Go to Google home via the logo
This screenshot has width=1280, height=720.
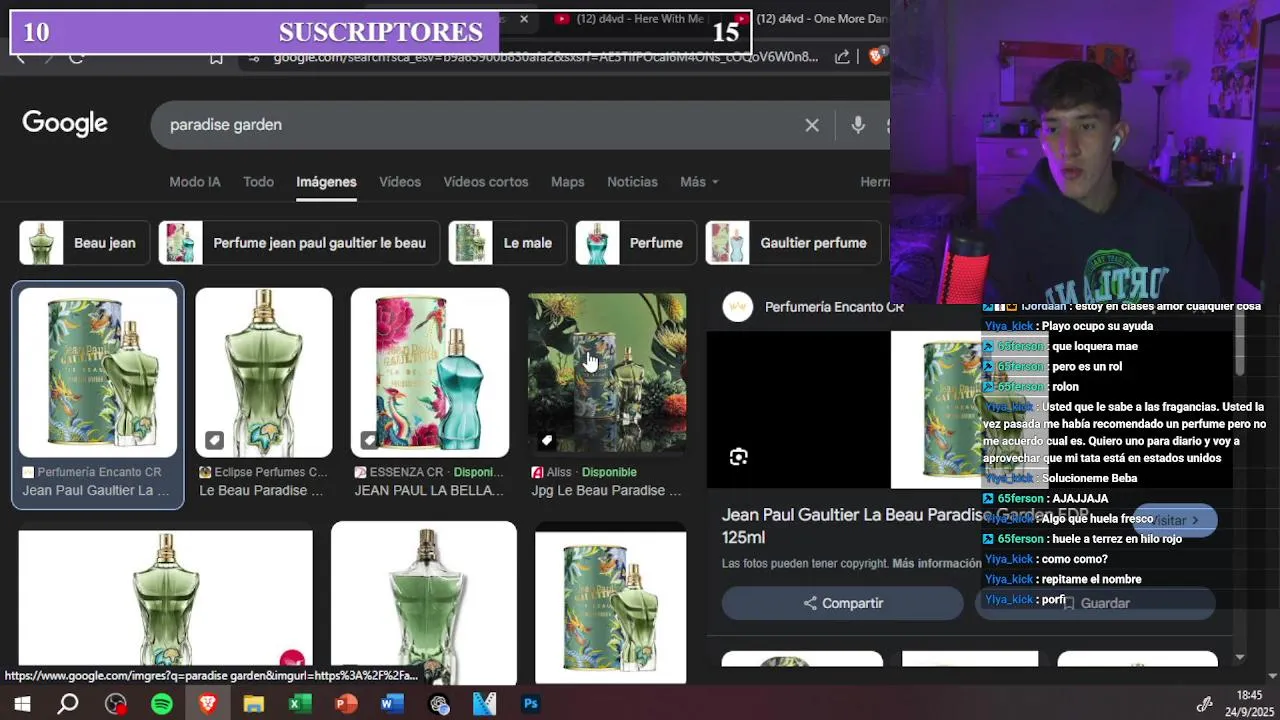[x=65, y=124]
